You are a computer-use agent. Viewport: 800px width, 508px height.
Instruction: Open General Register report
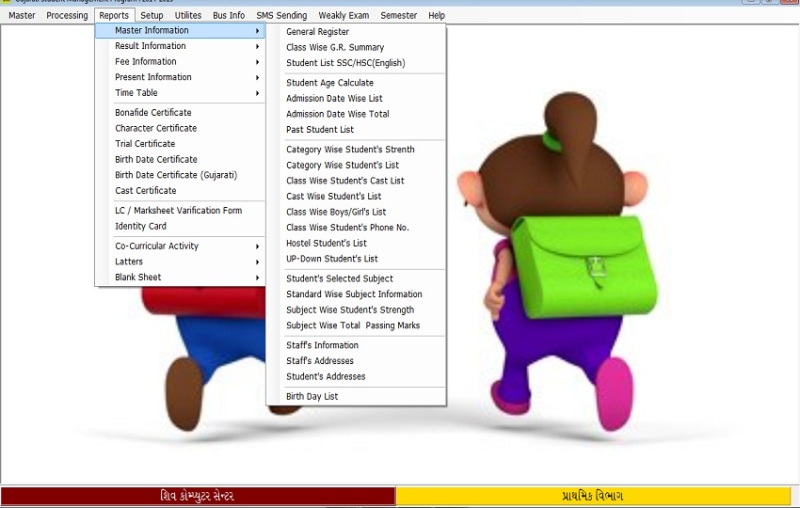tap(317, 32)
